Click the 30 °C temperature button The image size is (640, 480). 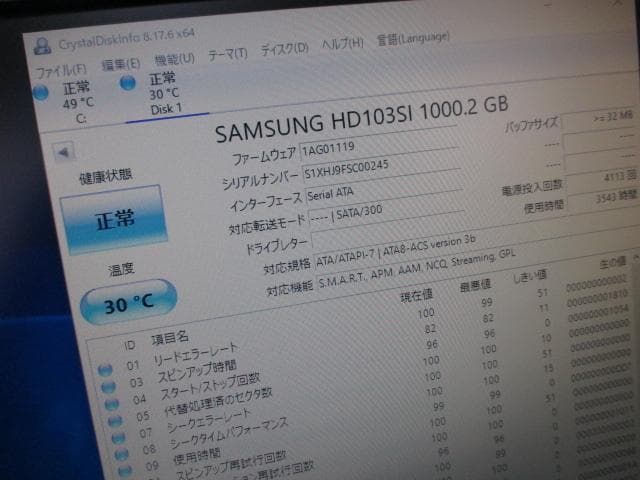(x=129, y=303)
